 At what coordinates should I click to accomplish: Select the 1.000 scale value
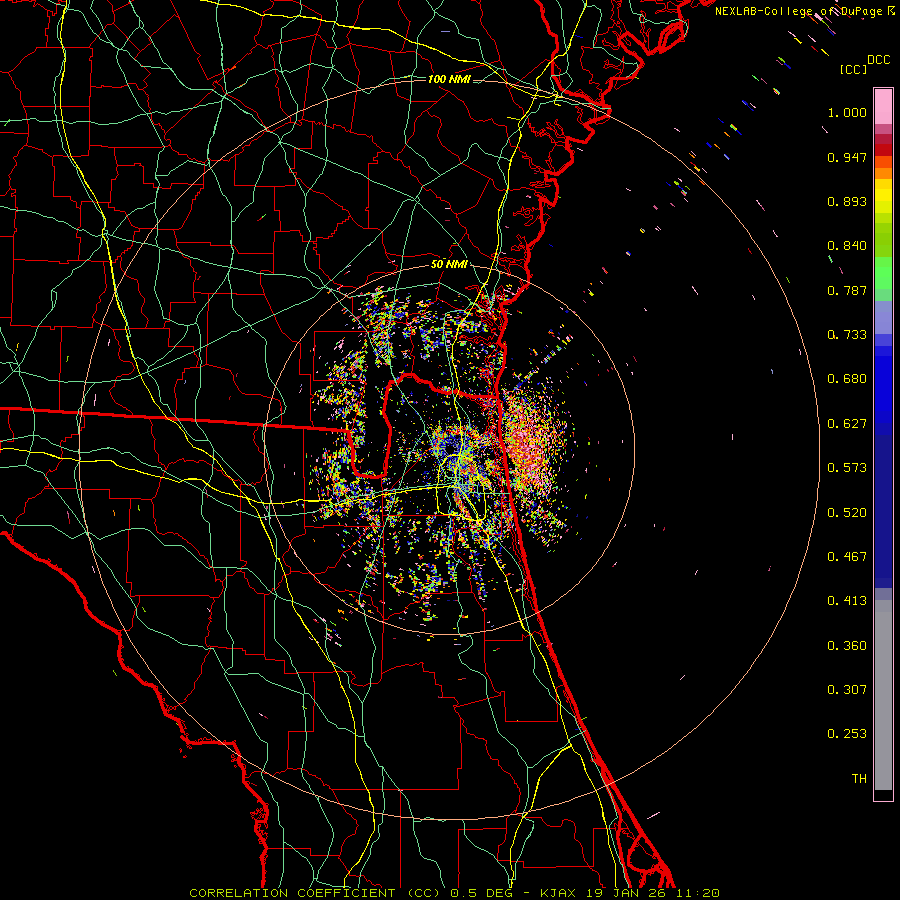(x=847, y=112)
